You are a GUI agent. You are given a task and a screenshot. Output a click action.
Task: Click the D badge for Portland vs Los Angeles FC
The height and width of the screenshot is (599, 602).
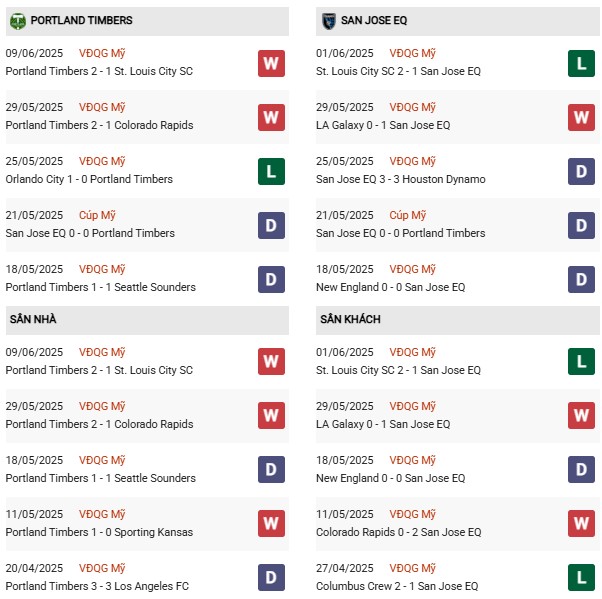pyautogui.click(x=271, y=577)
